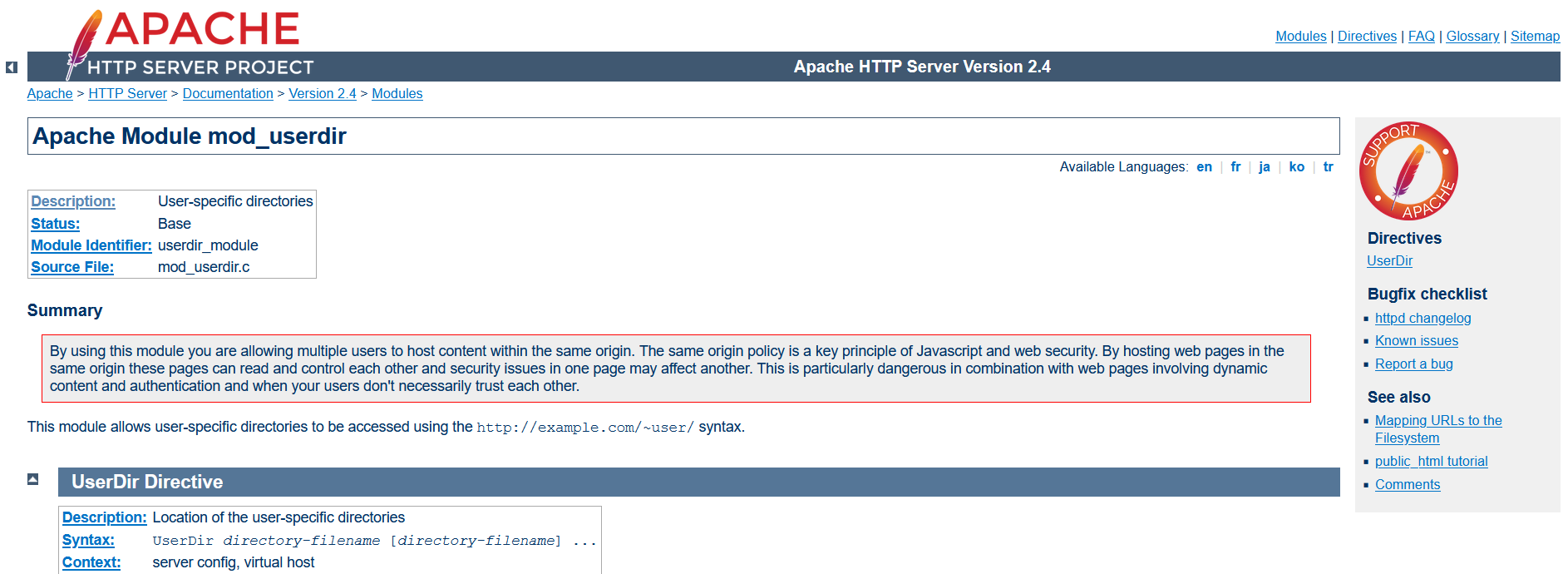Click the 'userdir_module' identifier value
The width and height of the screenshot is (1568, 574).
click(208, 245)
